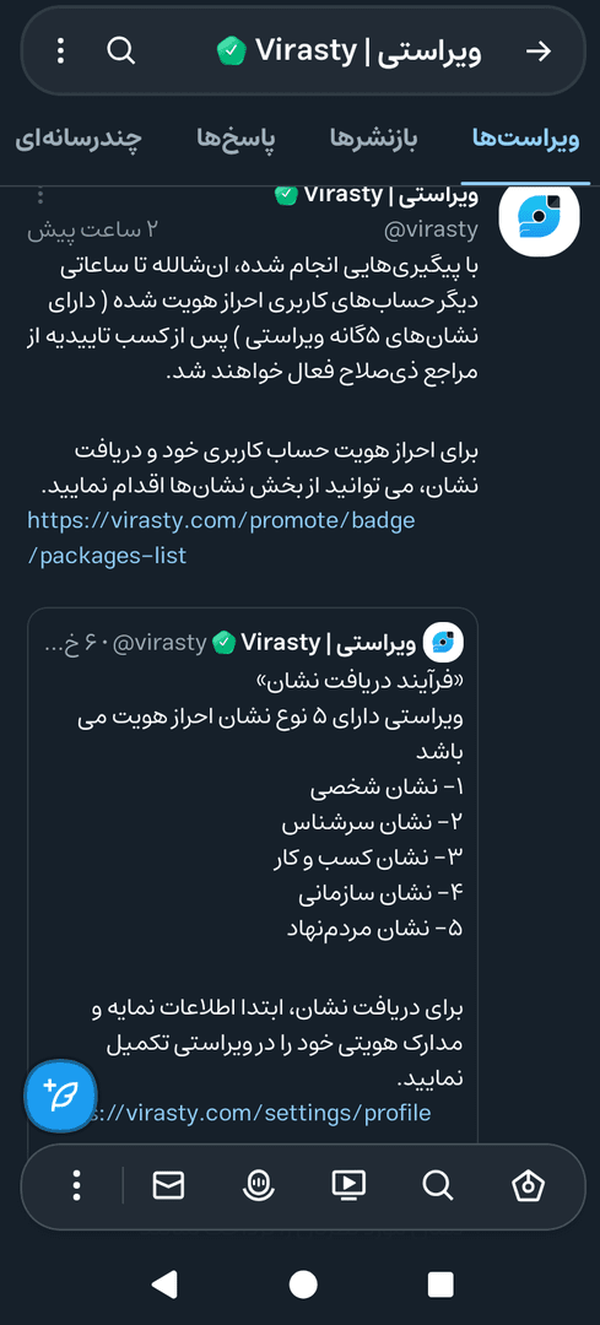Open the quoted post's small Virasty avatar
The image size is (600, 1325).
point(444,641)
